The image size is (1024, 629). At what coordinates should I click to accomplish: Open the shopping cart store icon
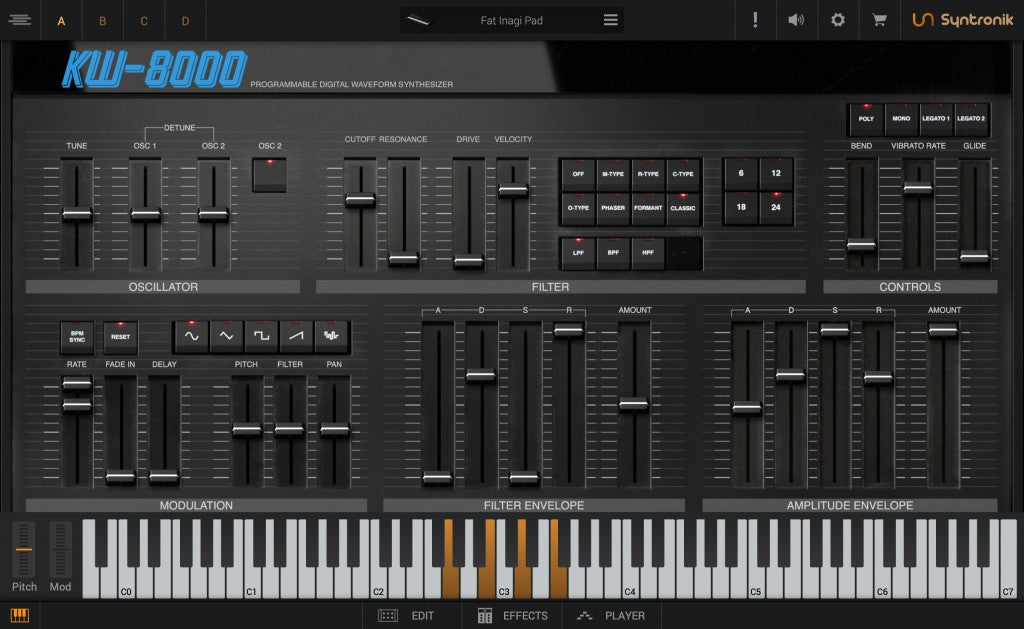(x=878, y=20)
